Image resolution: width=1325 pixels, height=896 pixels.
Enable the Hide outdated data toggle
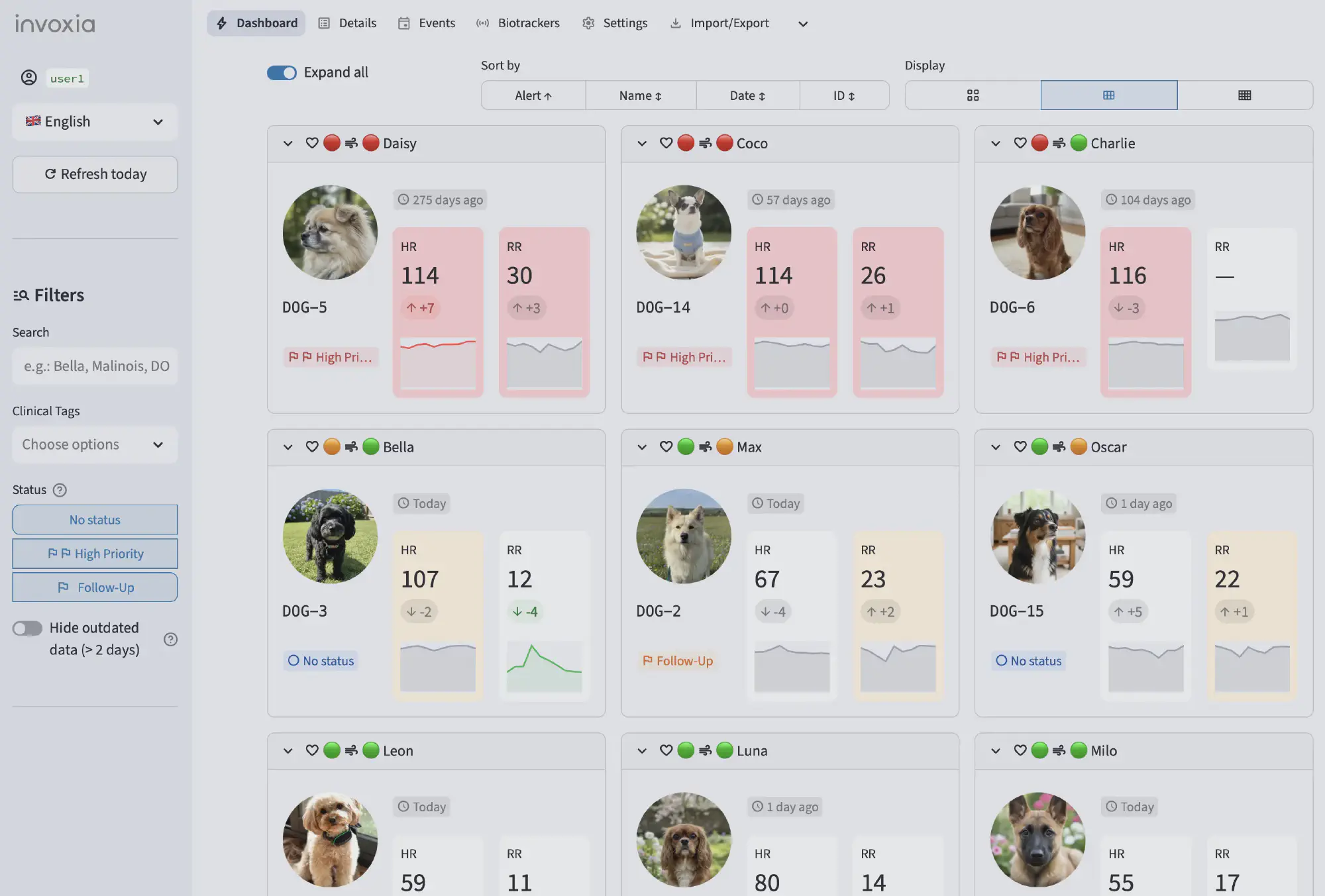(x=27, y=628)
